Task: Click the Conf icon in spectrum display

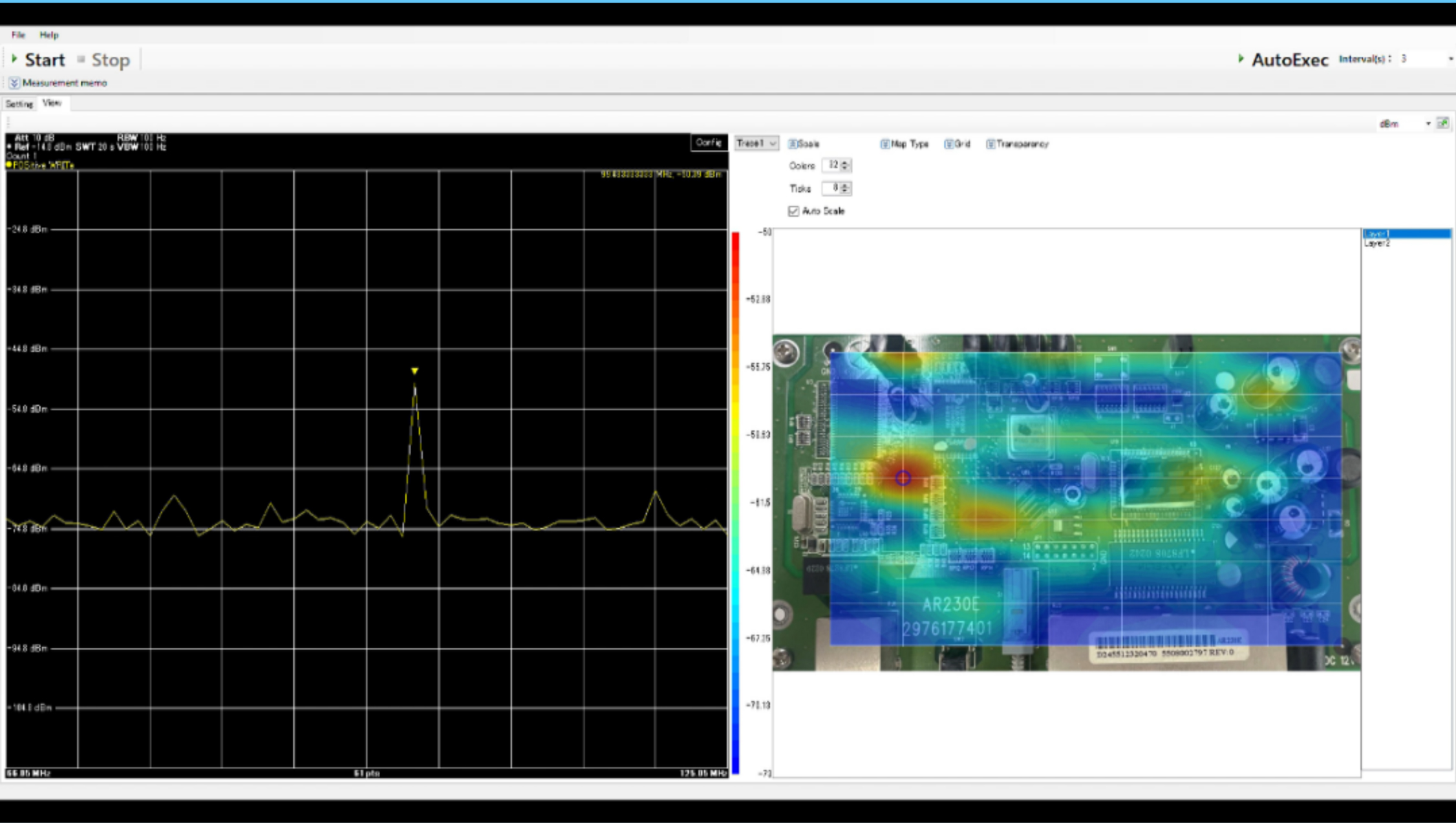Action: (x=707, y=143)
